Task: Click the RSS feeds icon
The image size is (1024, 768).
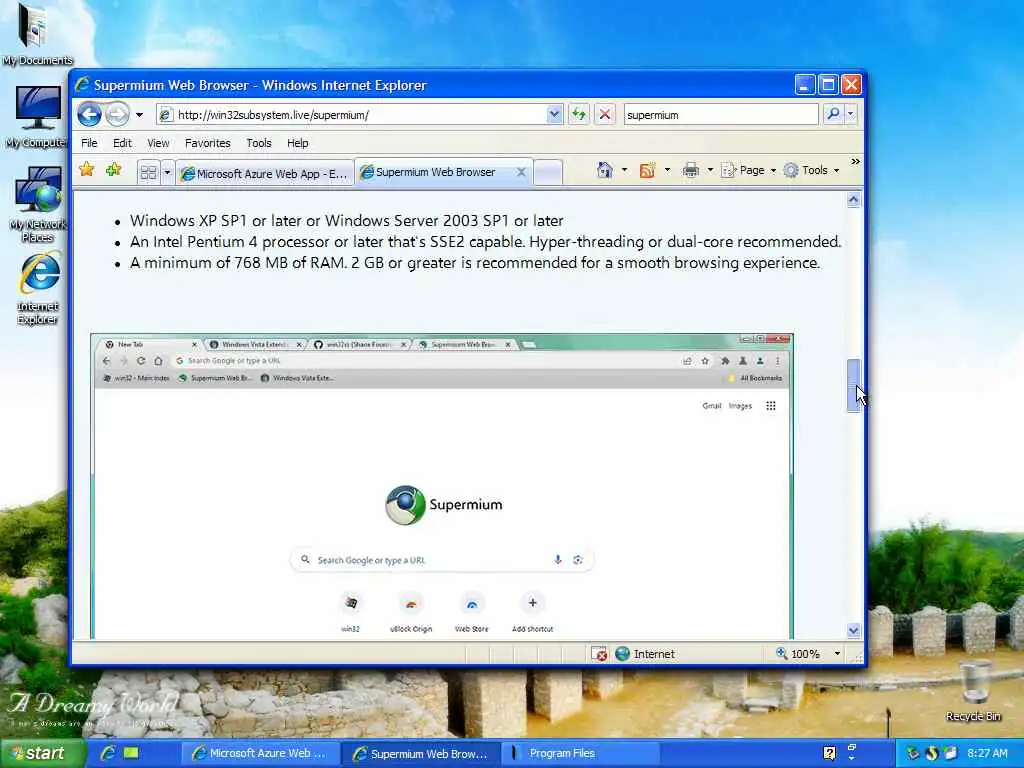Action: 647,170
